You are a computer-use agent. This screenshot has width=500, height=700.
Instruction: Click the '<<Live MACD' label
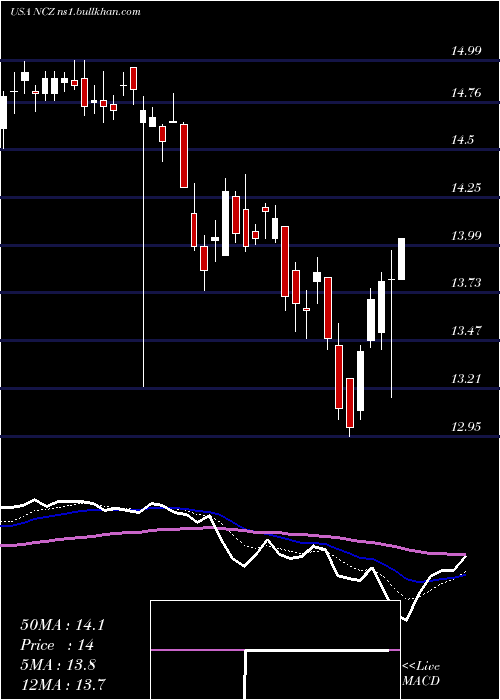(421, 674)
